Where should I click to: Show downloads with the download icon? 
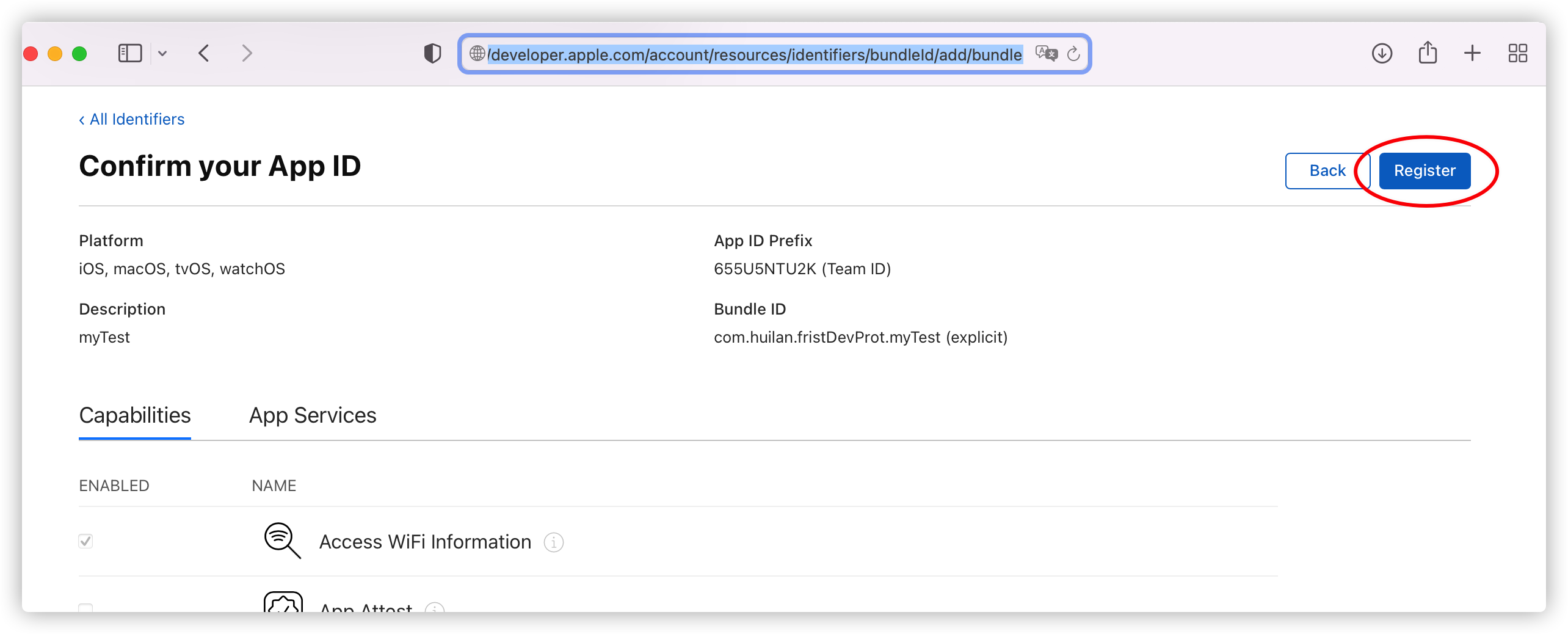[x=1382, y=54]
